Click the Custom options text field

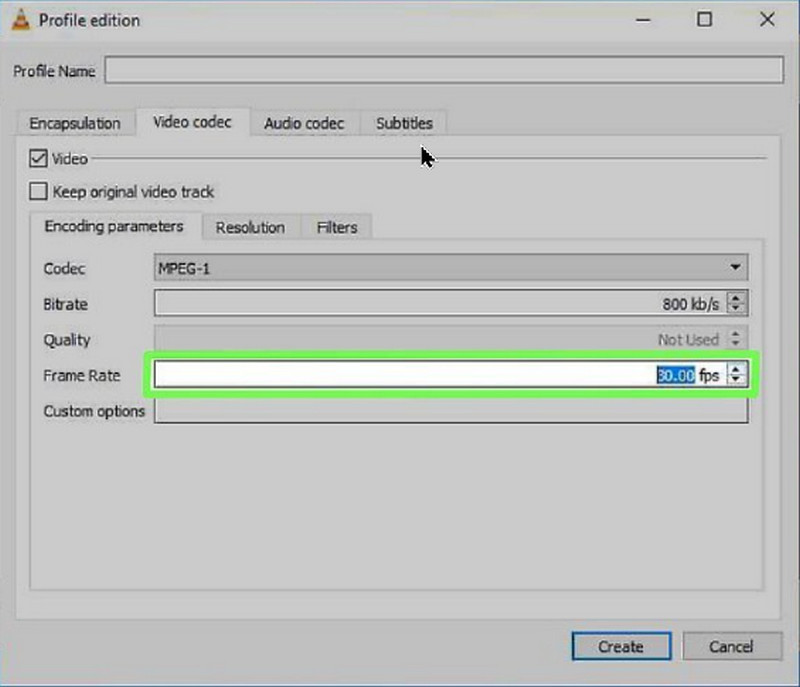click(x=450, y=411)
